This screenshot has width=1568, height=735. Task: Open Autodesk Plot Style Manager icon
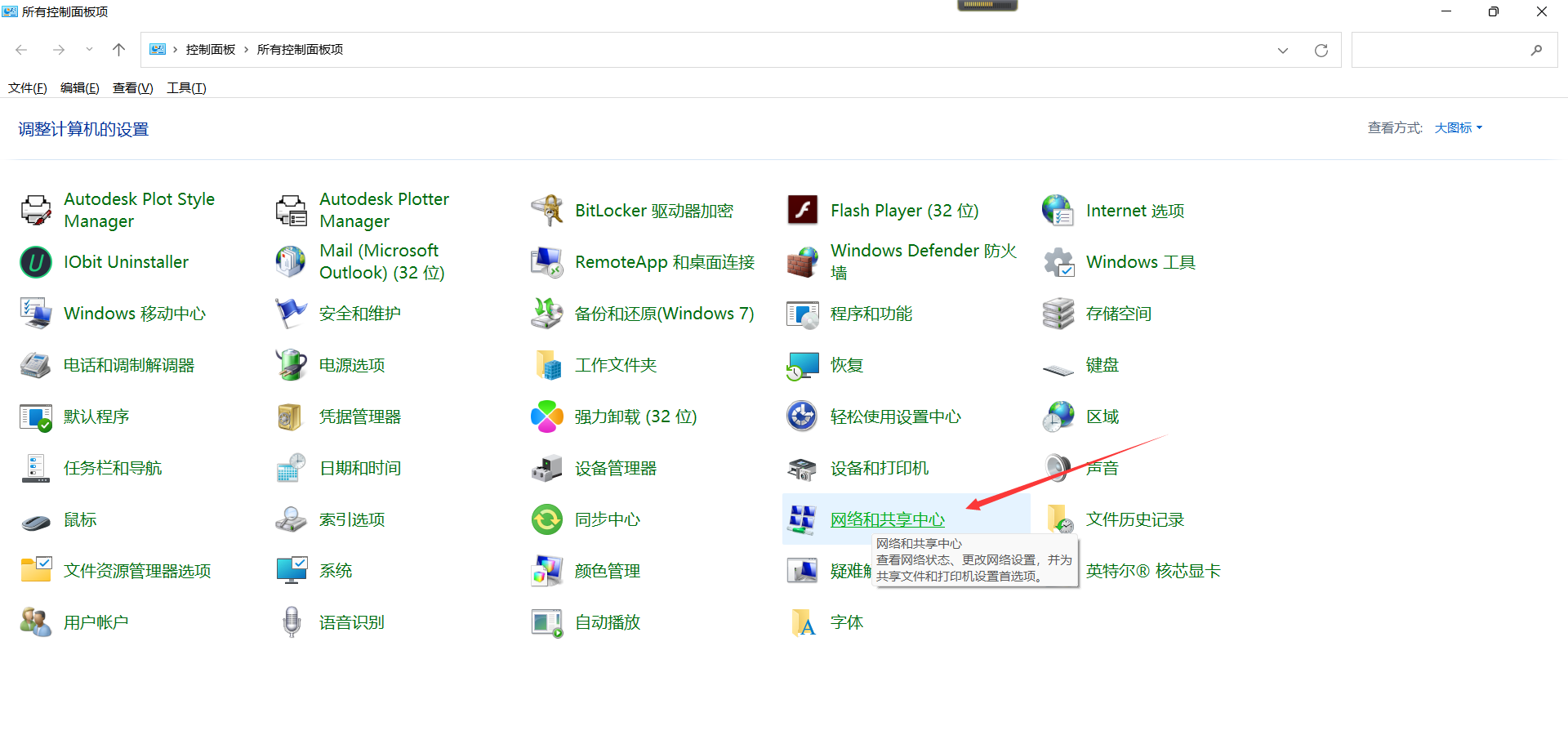[x=36, y=211]
